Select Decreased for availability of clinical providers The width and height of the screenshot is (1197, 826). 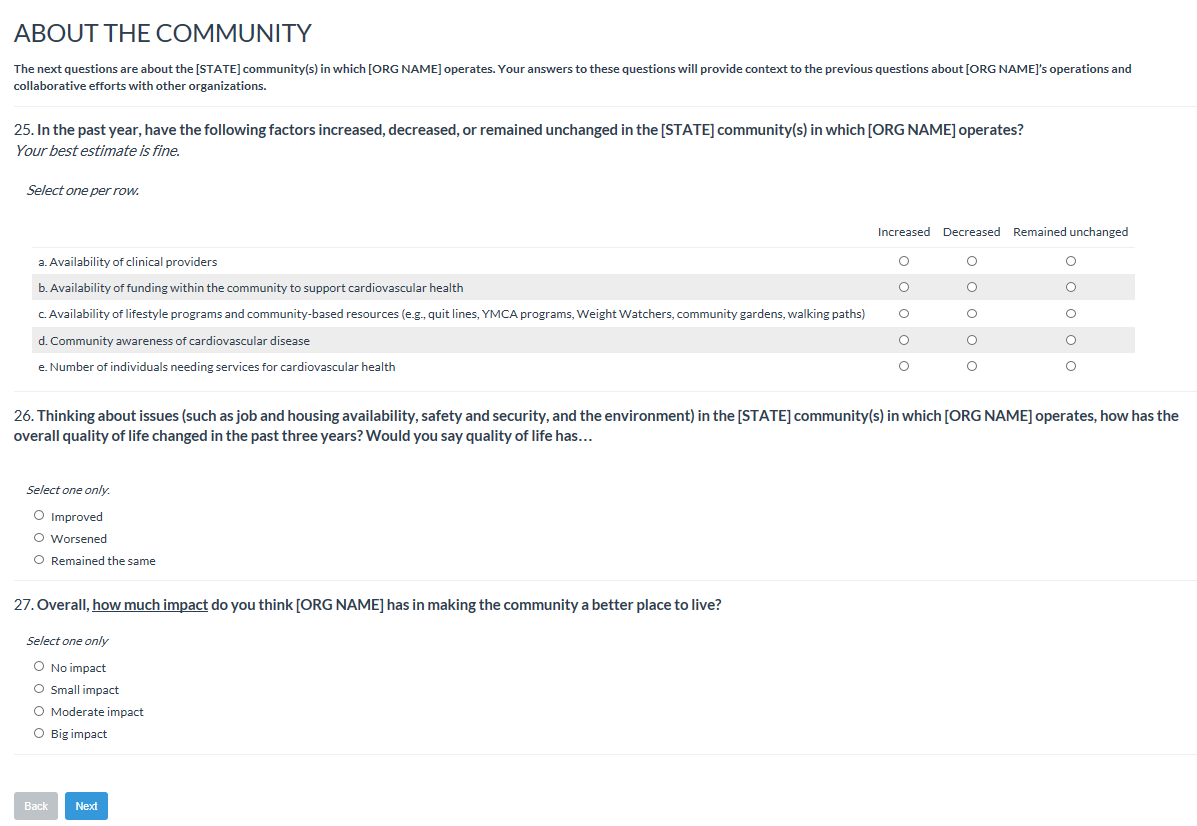(971, 261)
